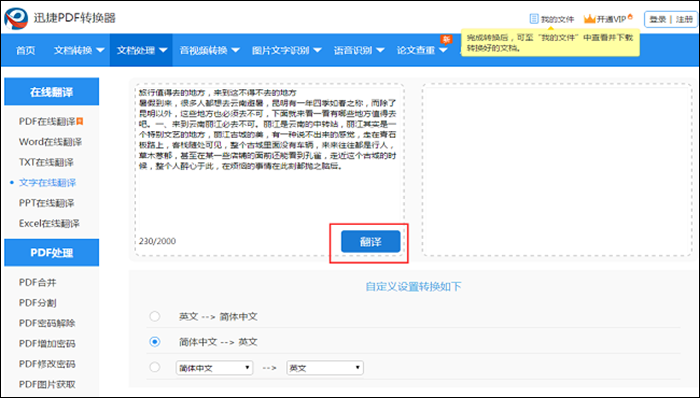Click the 登录 link
The height and width of the screenshot is (398, 700).
click(658, 19)
